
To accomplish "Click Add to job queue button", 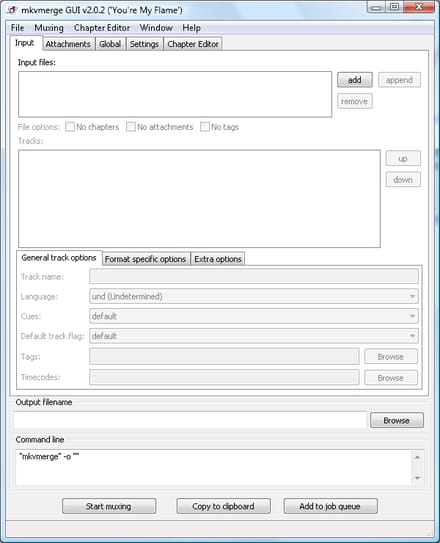I will [330, 506].
